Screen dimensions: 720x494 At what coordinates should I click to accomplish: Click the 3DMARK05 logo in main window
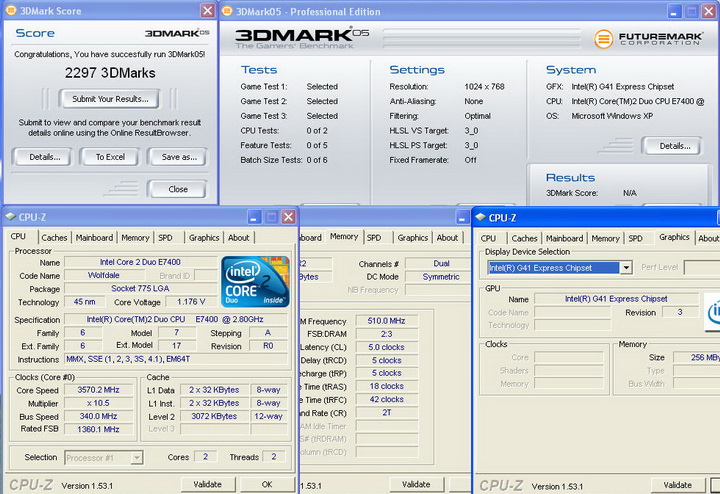point(302,39)
